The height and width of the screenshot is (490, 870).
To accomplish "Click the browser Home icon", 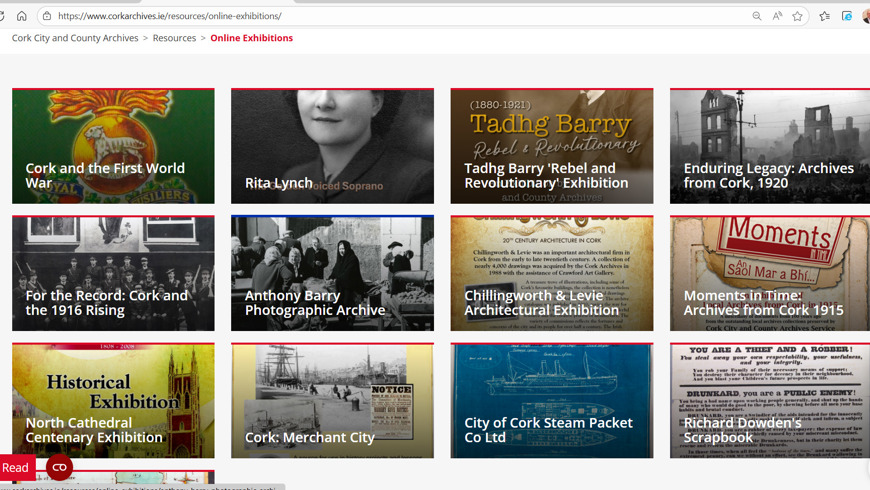I will (21, 16).
